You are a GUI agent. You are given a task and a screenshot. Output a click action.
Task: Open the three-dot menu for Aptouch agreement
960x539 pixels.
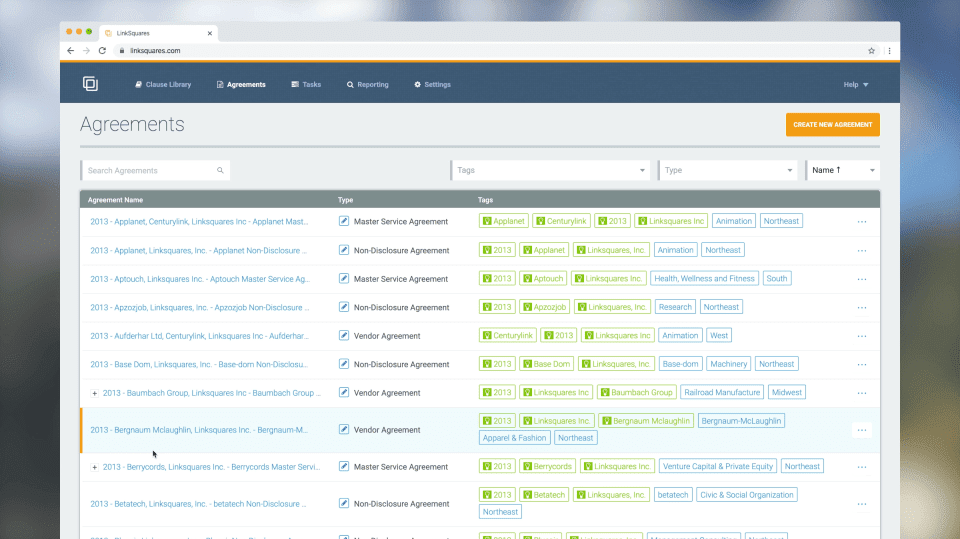click(861, 279)
